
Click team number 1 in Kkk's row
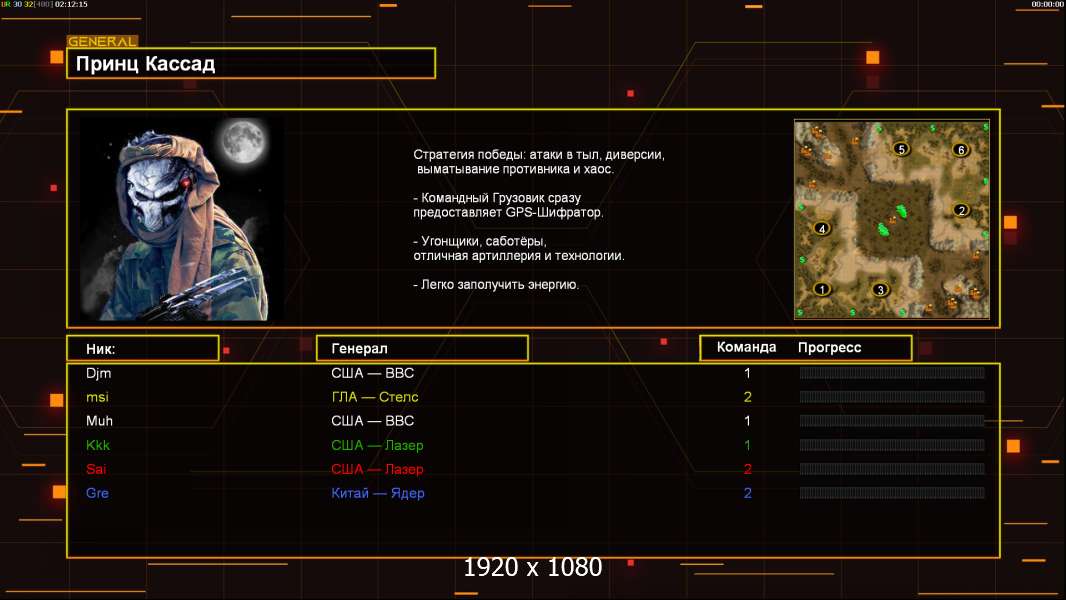coord(747,445)
